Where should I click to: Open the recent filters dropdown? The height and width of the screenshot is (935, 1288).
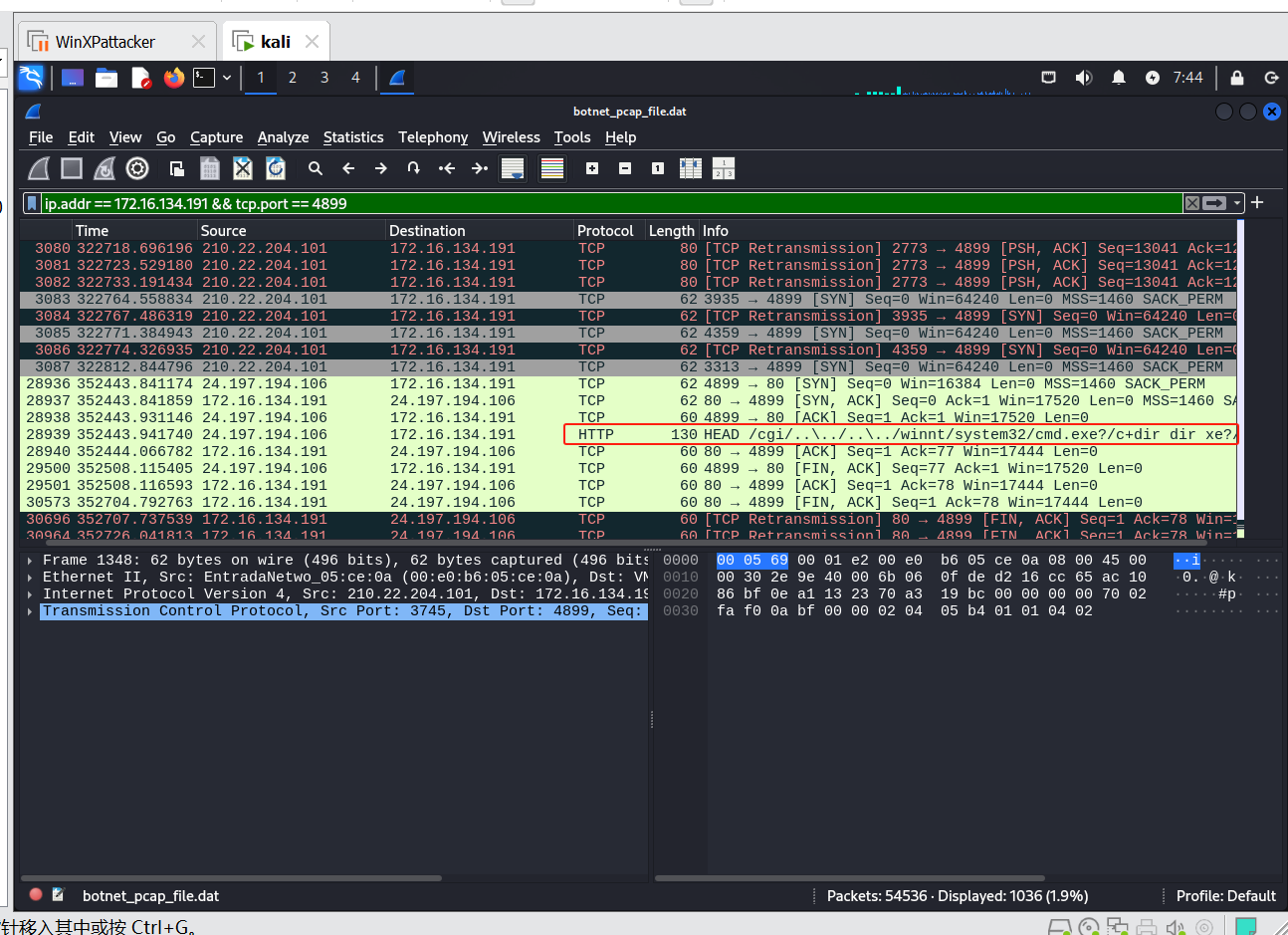[x=1237, y=203]
